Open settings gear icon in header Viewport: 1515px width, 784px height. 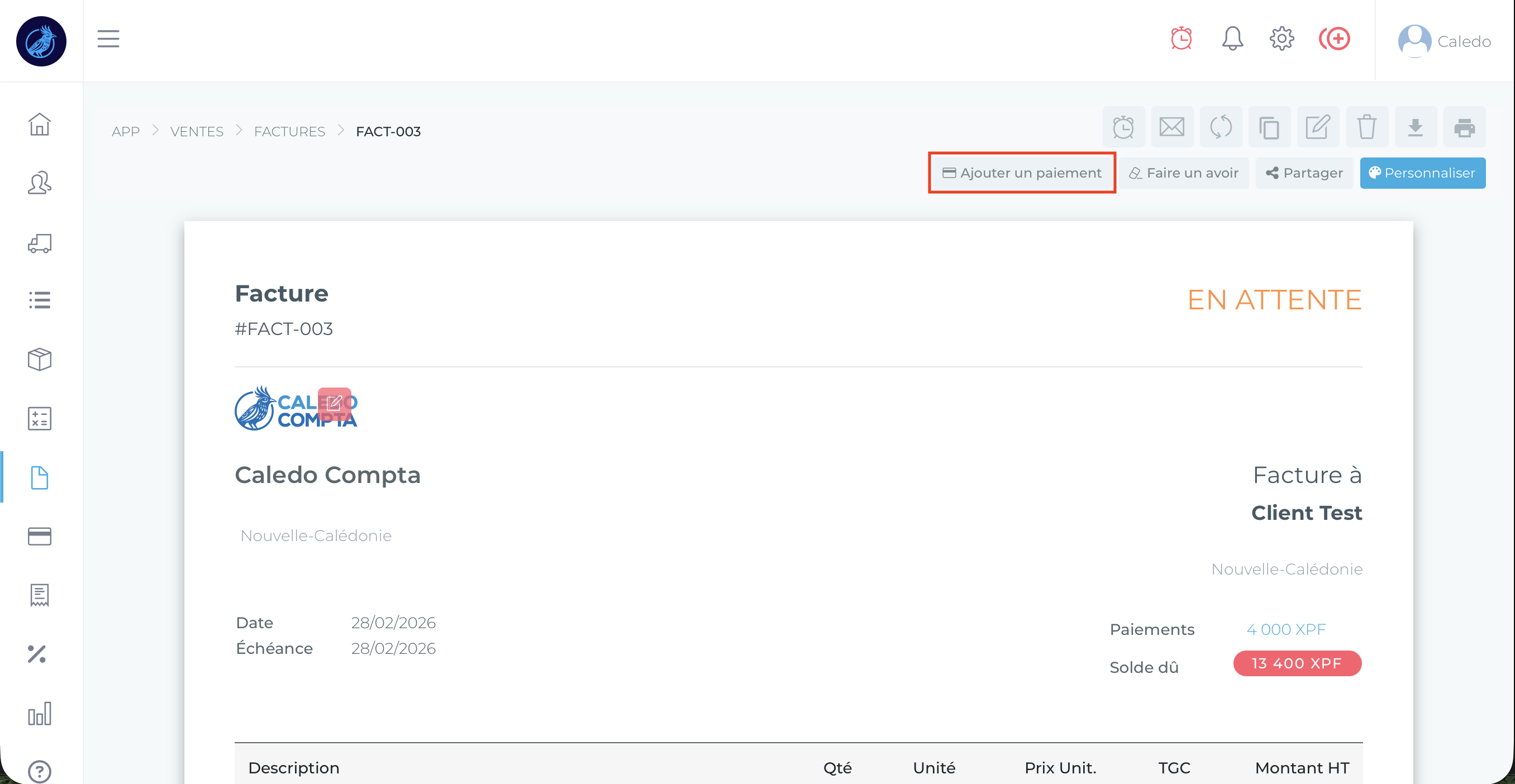click(1281, 39)
